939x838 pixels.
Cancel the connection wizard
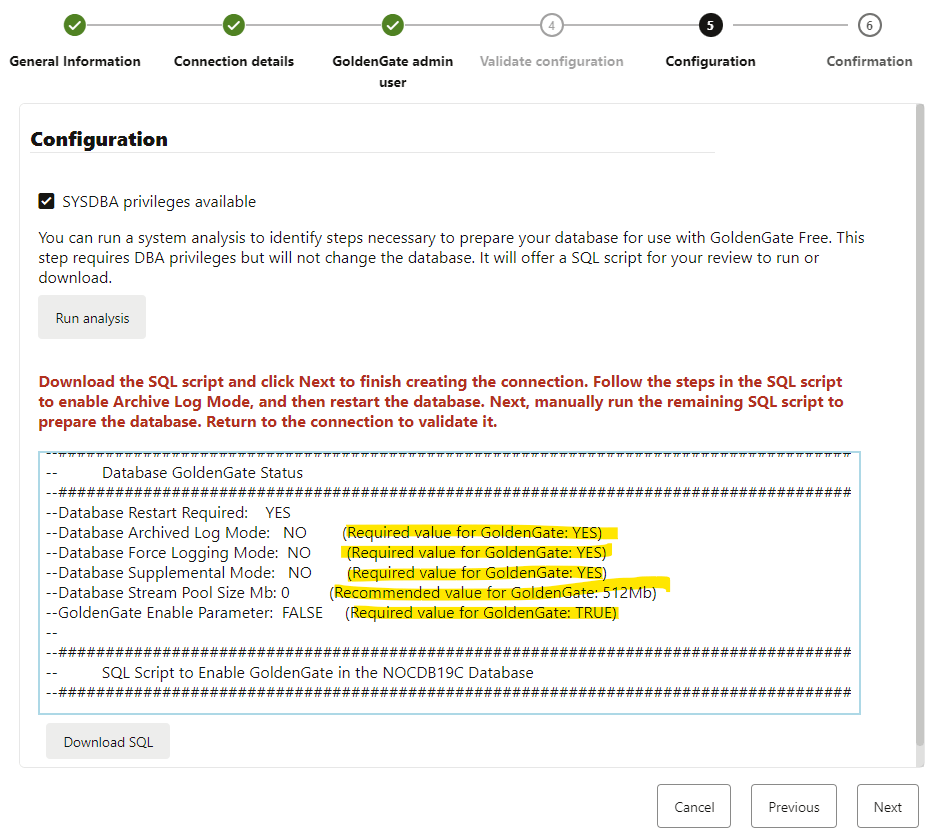[x=694, y=807]
